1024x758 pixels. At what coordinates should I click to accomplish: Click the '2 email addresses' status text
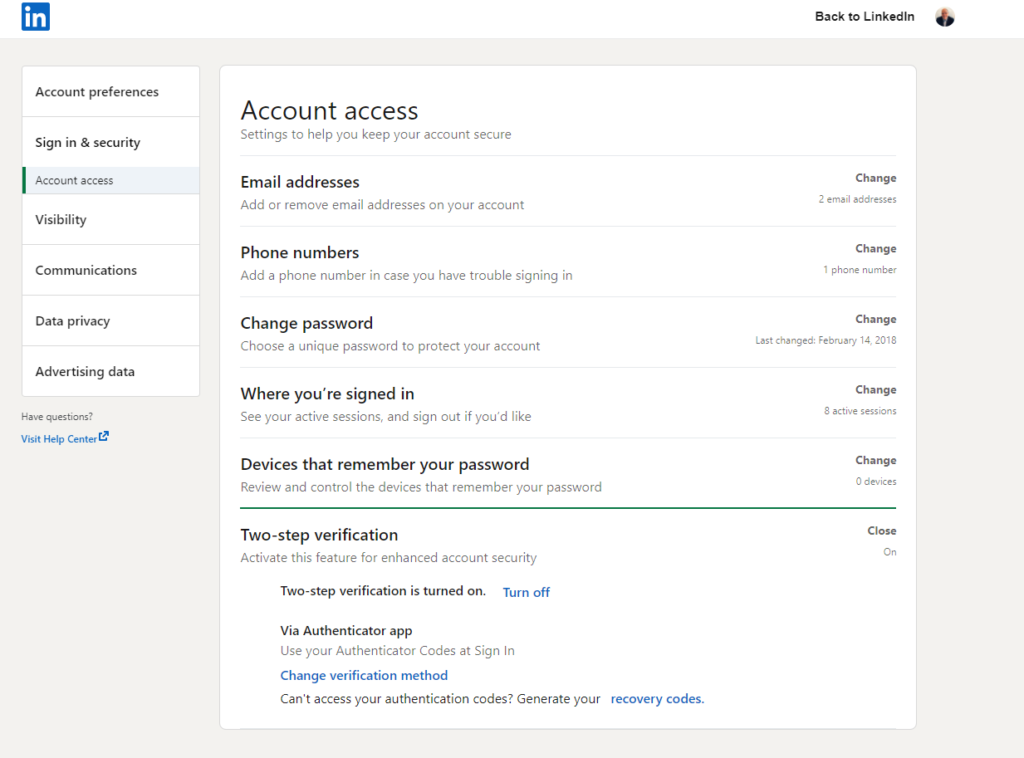pos(857,199)
